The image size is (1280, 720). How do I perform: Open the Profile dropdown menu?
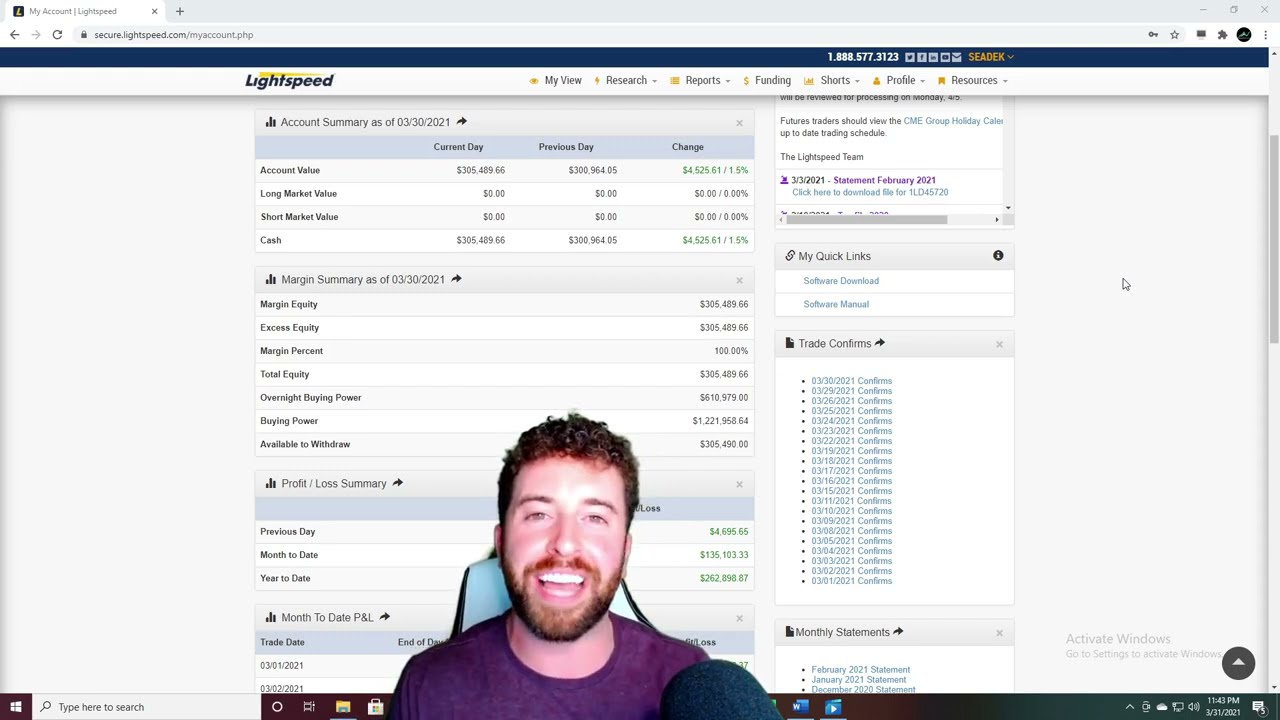(x=899, y=80)
